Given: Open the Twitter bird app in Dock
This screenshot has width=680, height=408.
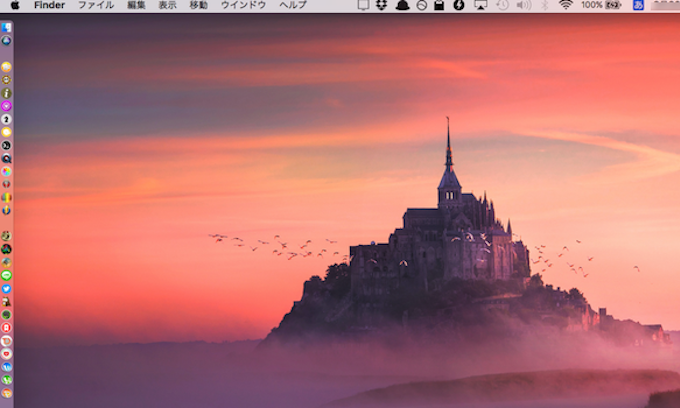Looking at the screenshot, I should click(x=7, y=288).
